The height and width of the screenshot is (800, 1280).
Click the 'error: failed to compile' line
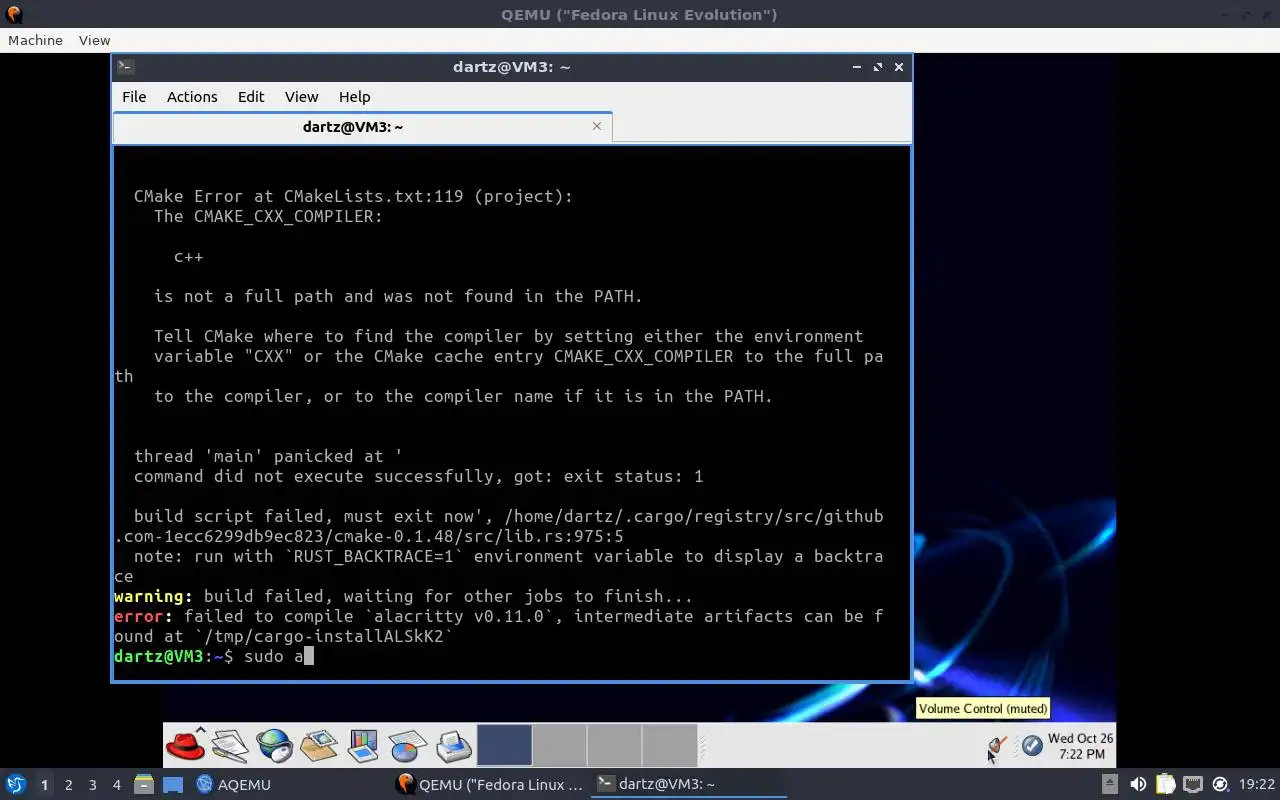pos(498,626)
